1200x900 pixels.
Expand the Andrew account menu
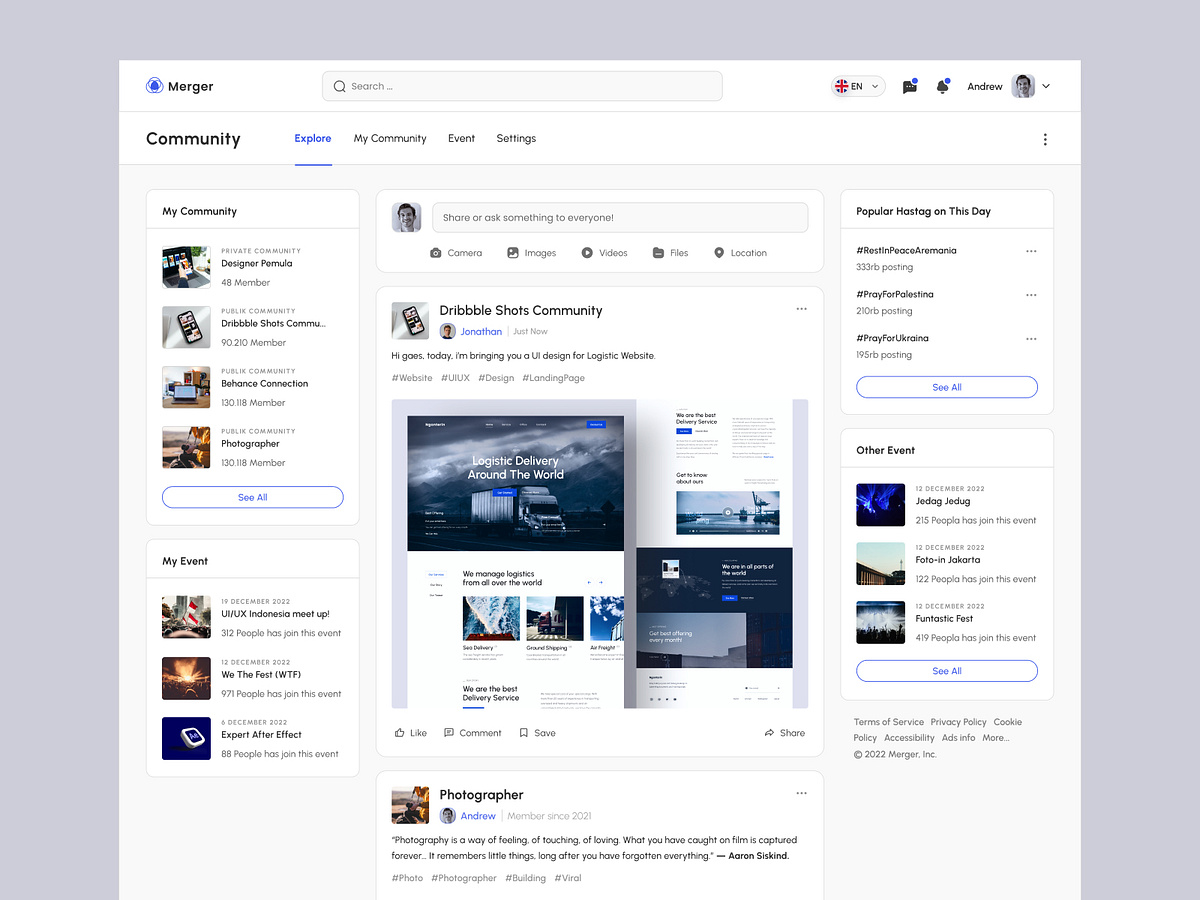pyautogui.click(x=1046, y=87)
